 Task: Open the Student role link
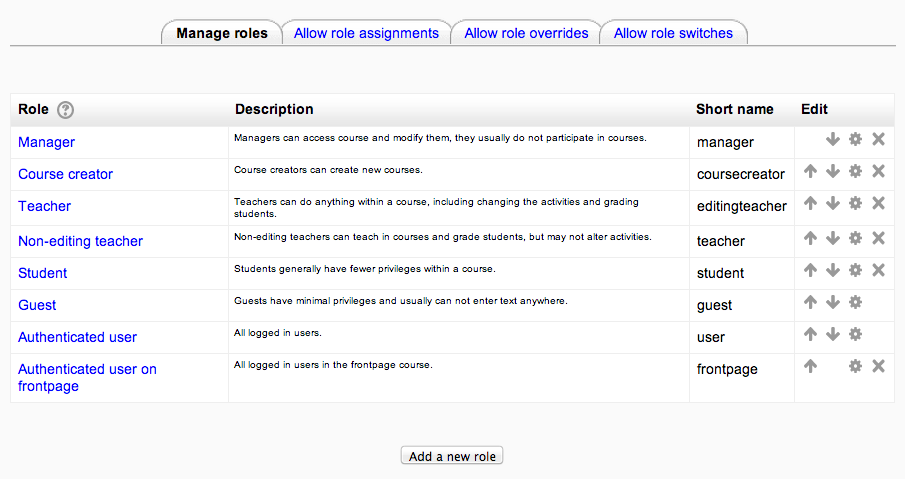pos(43,273)
